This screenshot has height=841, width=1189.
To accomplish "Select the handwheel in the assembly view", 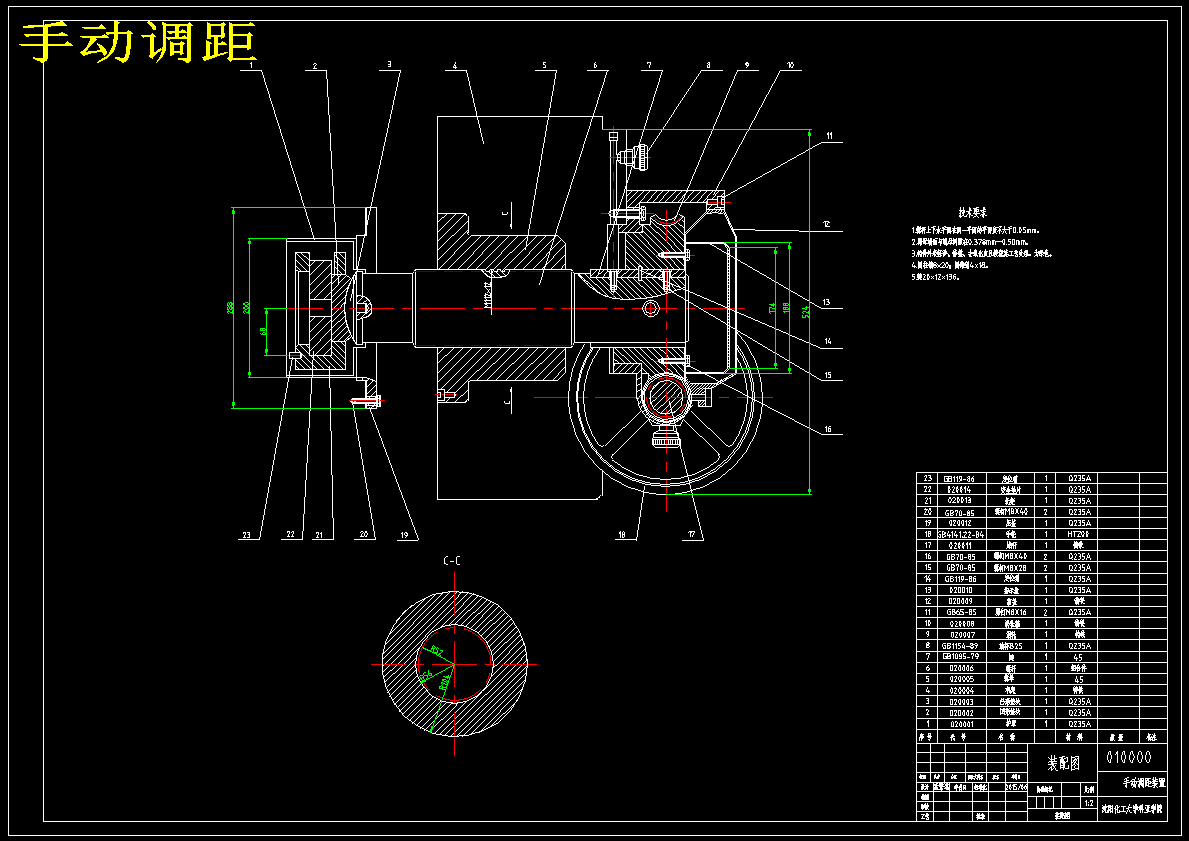I will (665, 397).
